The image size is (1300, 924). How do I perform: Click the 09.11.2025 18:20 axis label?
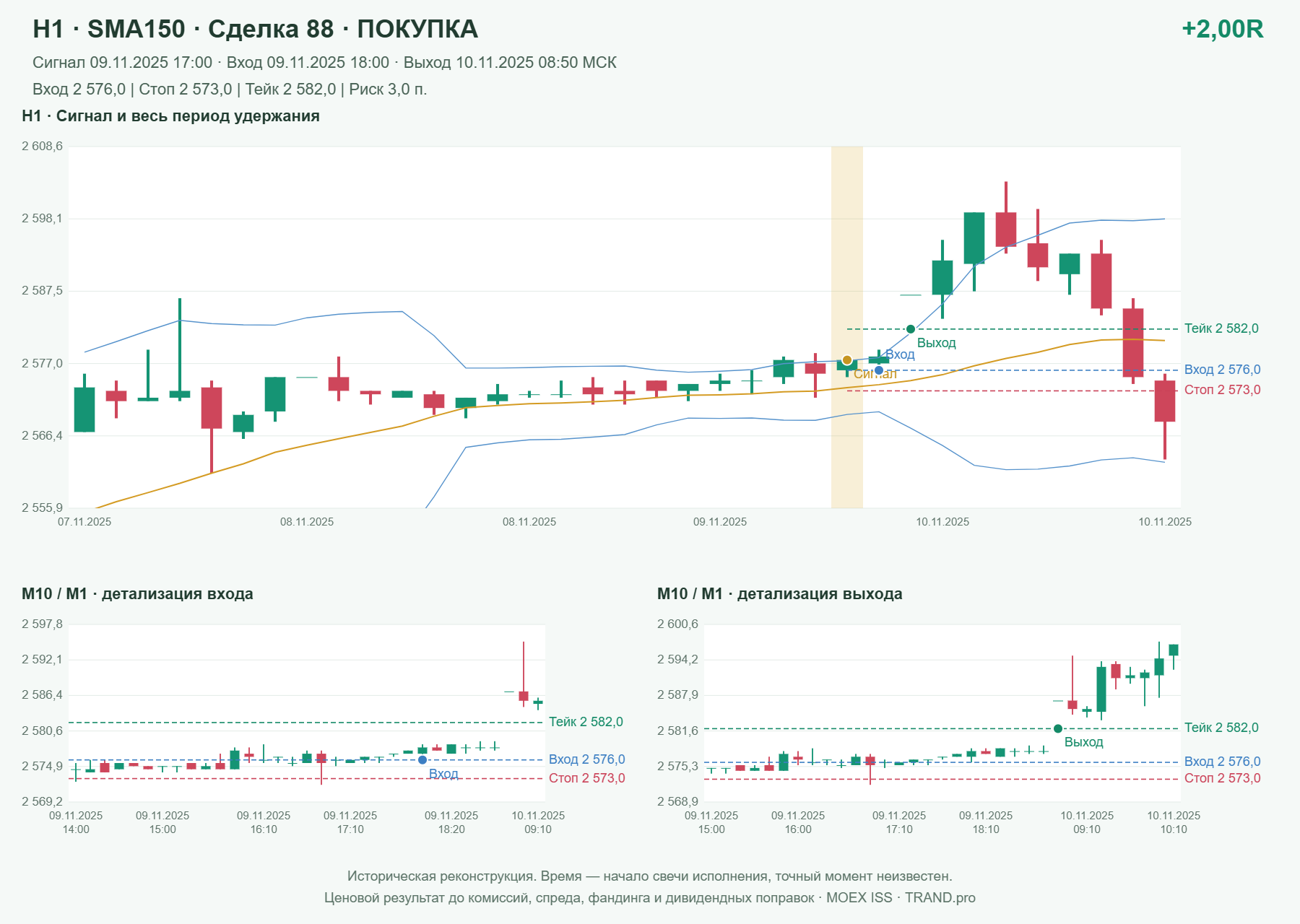pos(451,822)
